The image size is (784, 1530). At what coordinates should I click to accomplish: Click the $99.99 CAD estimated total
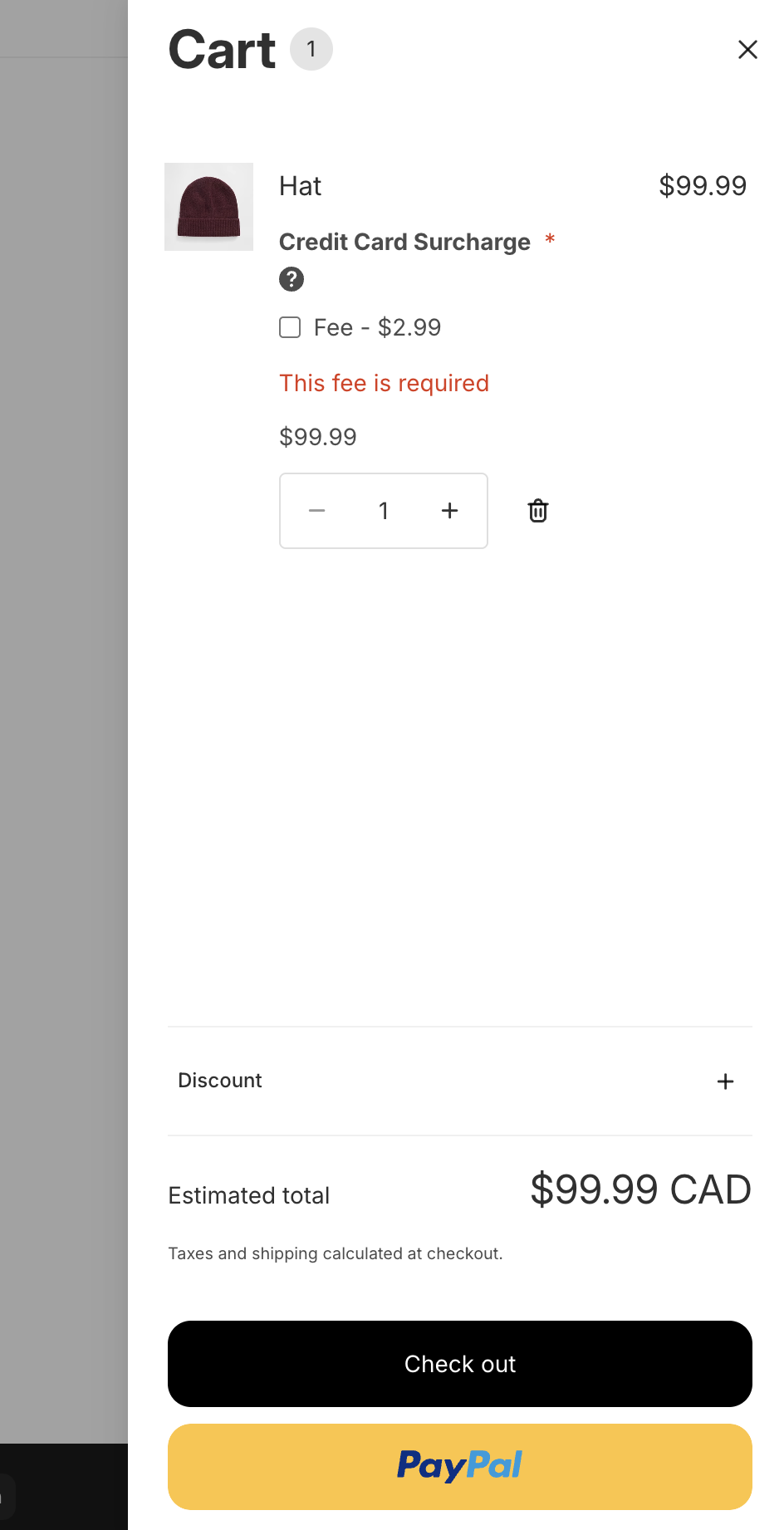(x=640, y=1189)
